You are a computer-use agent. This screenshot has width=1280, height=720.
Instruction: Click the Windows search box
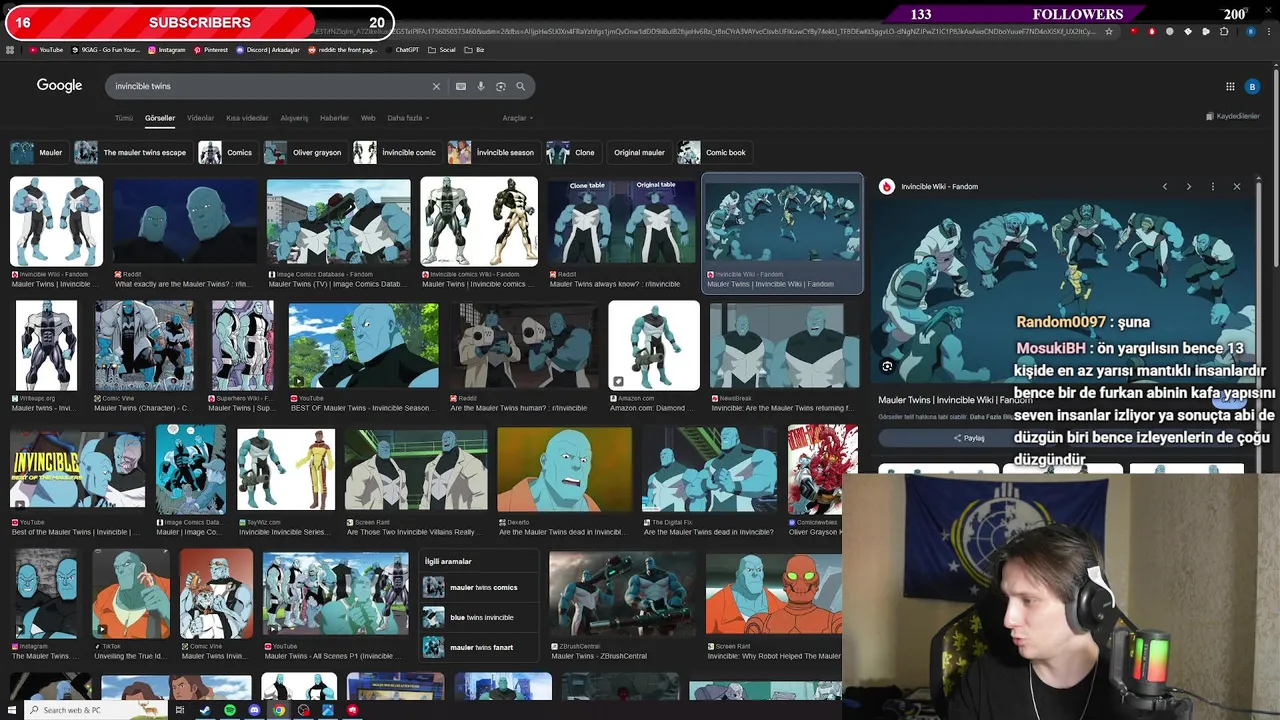(95, 710)
